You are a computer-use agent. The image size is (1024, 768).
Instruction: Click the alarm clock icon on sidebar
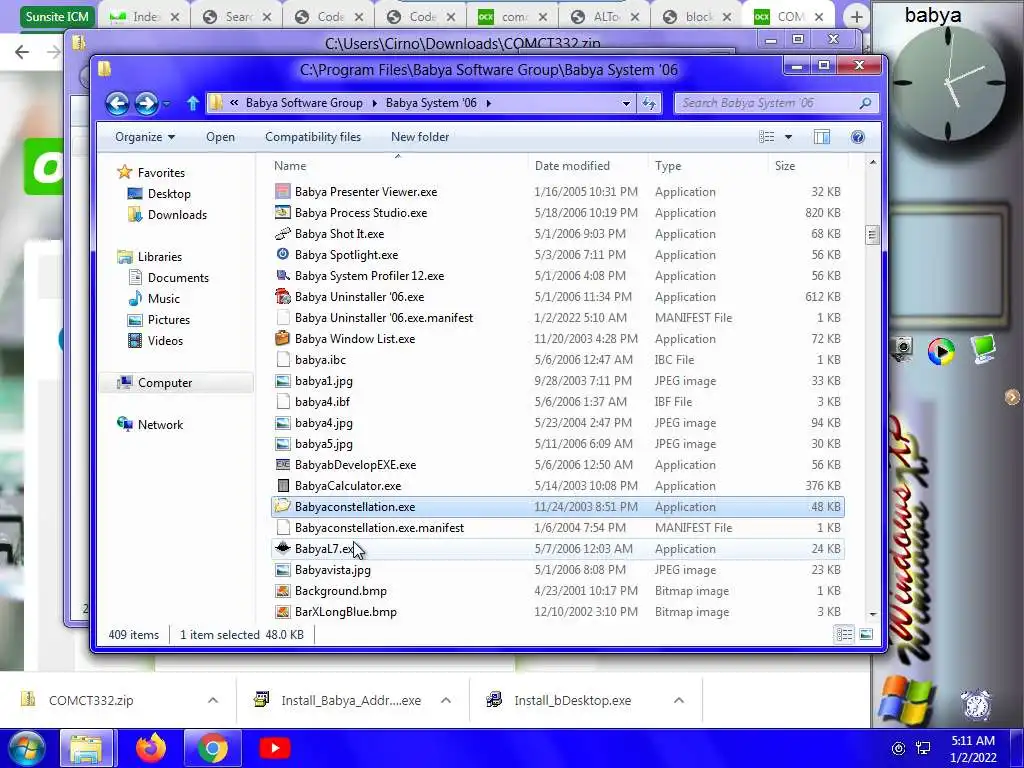976,705
